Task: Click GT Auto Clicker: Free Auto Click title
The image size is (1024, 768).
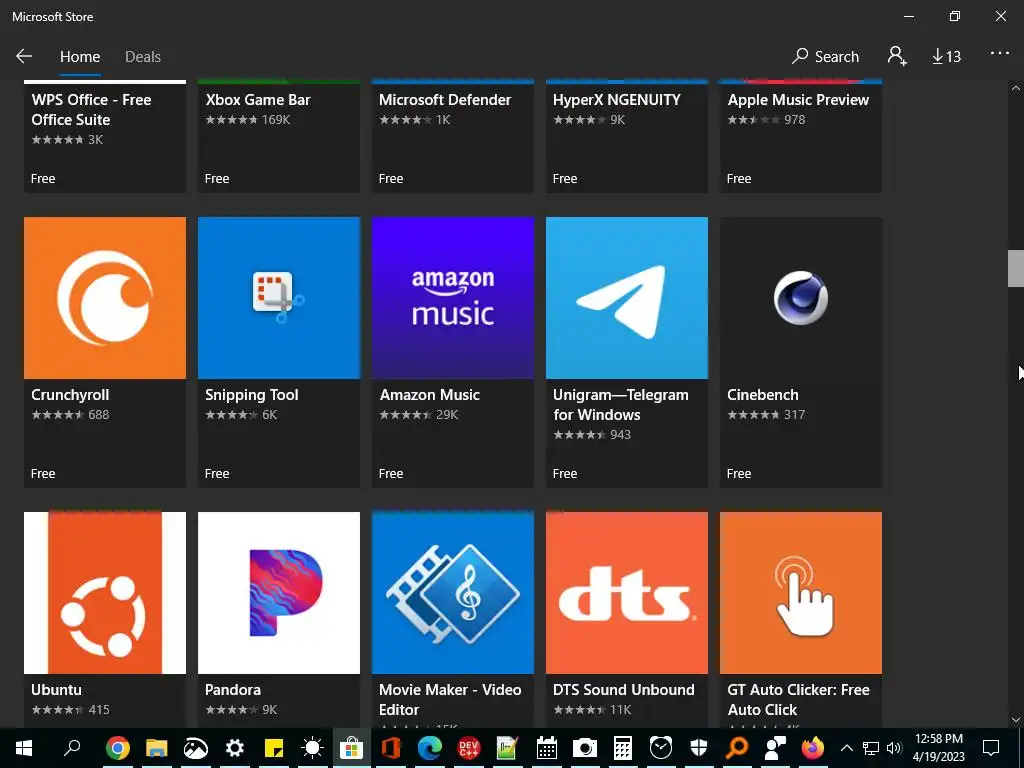Action: coord(798,699)
